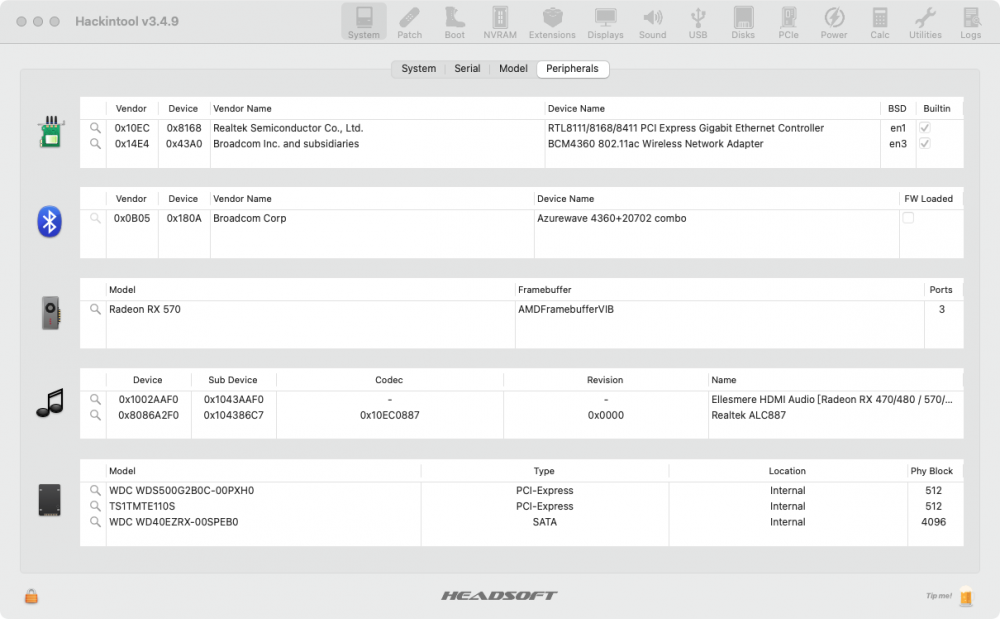Open the PCIe toolbar icon
1000x619 pixels.
pyautogui.click(x=788, y=23)
